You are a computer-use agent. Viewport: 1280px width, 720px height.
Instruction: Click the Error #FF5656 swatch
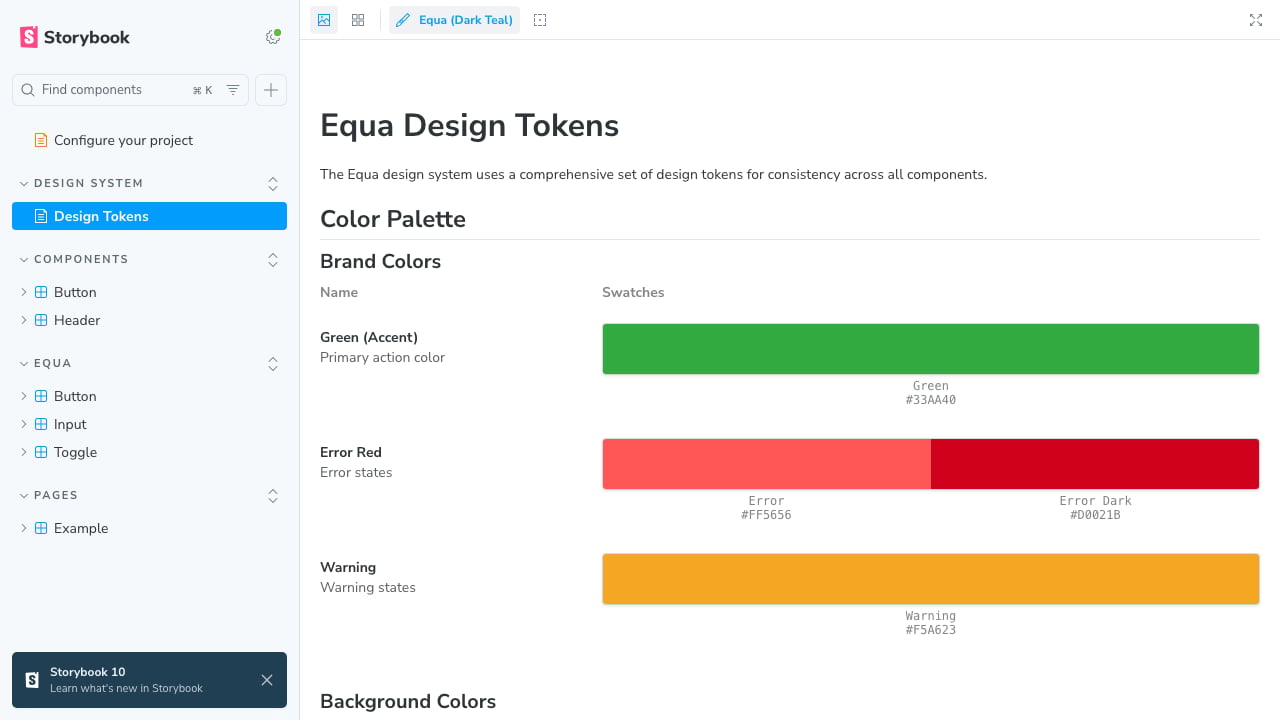point(766,464)
